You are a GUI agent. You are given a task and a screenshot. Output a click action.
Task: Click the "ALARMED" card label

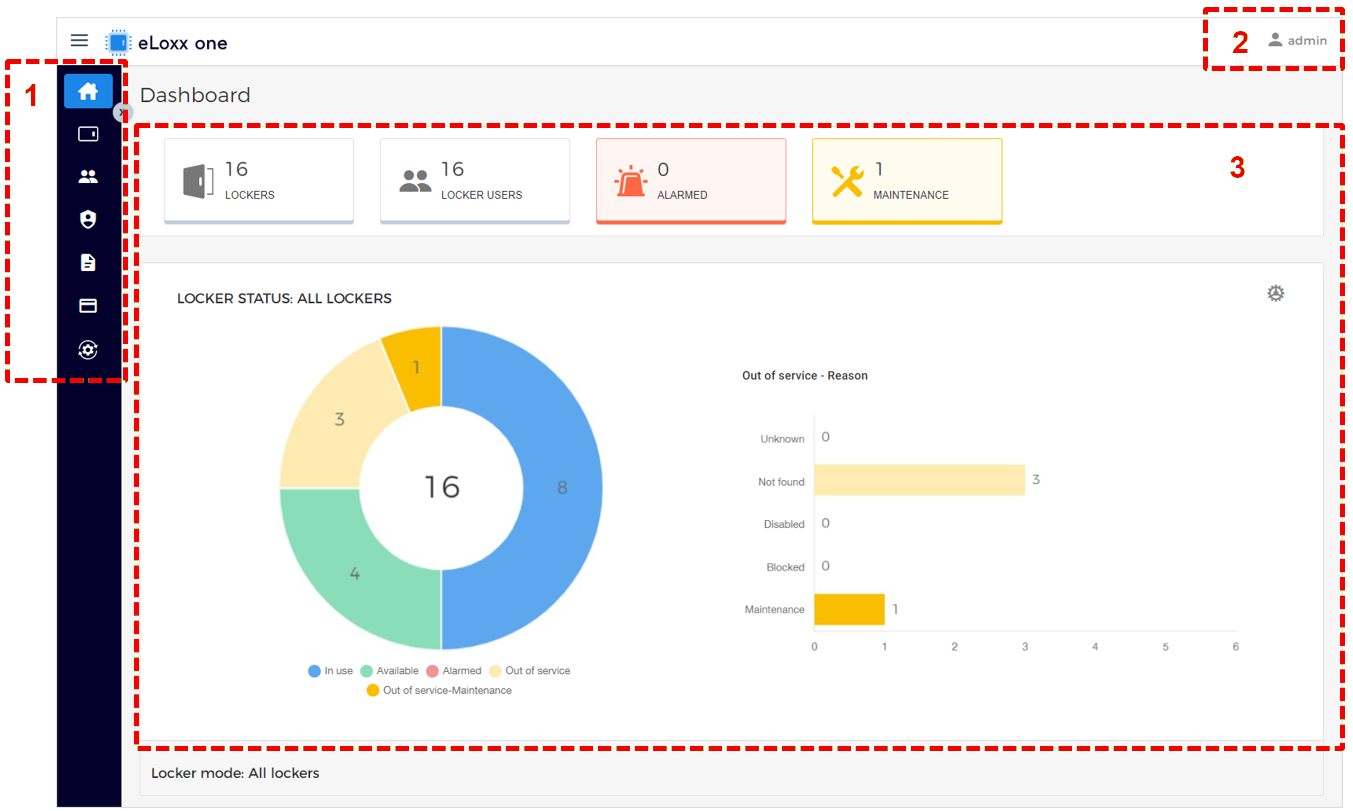[x=682, y=195]
